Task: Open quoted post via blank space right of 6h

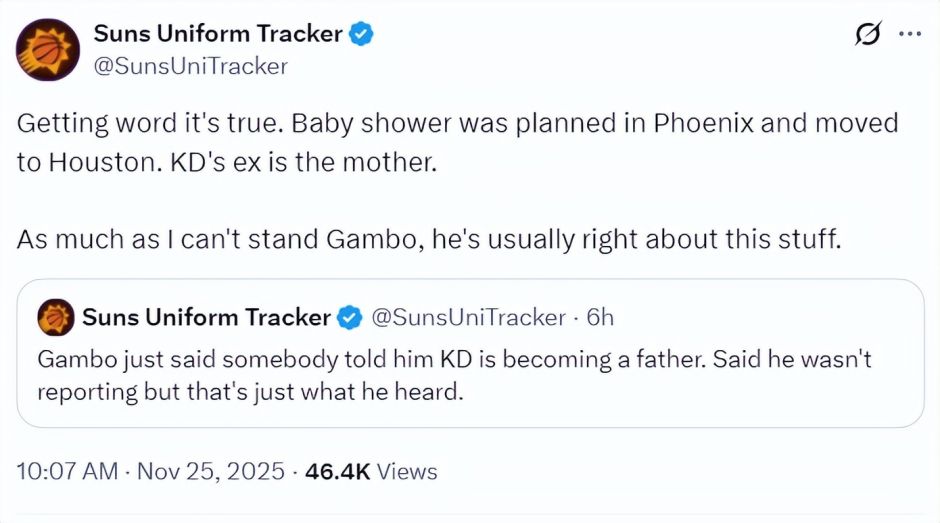Action: pos(760,318)
